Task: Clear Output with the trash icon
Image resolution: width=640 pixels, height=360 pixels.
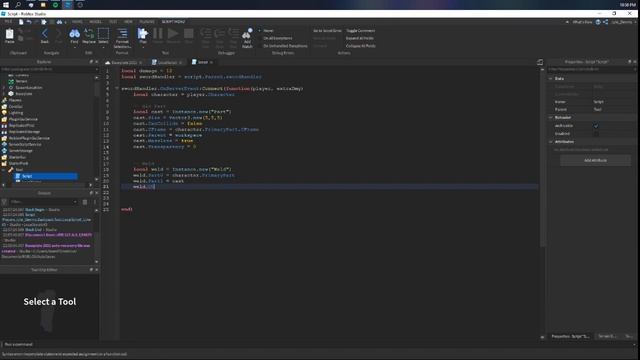Action: click(85, 202)
